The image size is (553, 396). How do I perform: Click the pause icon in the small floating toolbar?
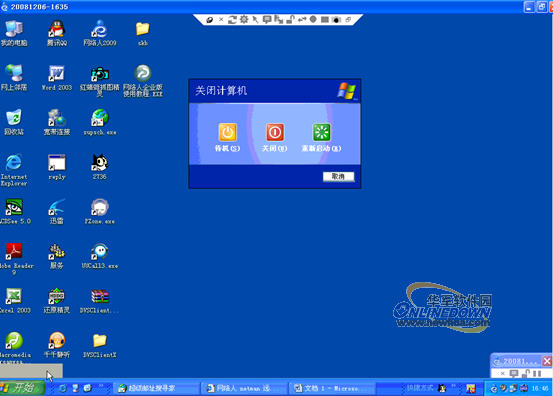[537, 373]
